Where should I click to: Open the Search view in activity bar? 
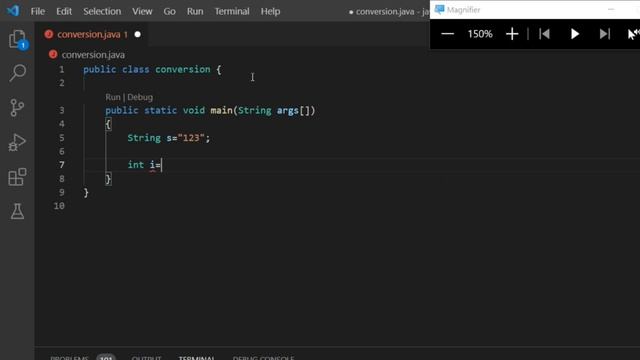tap(17, 73)
